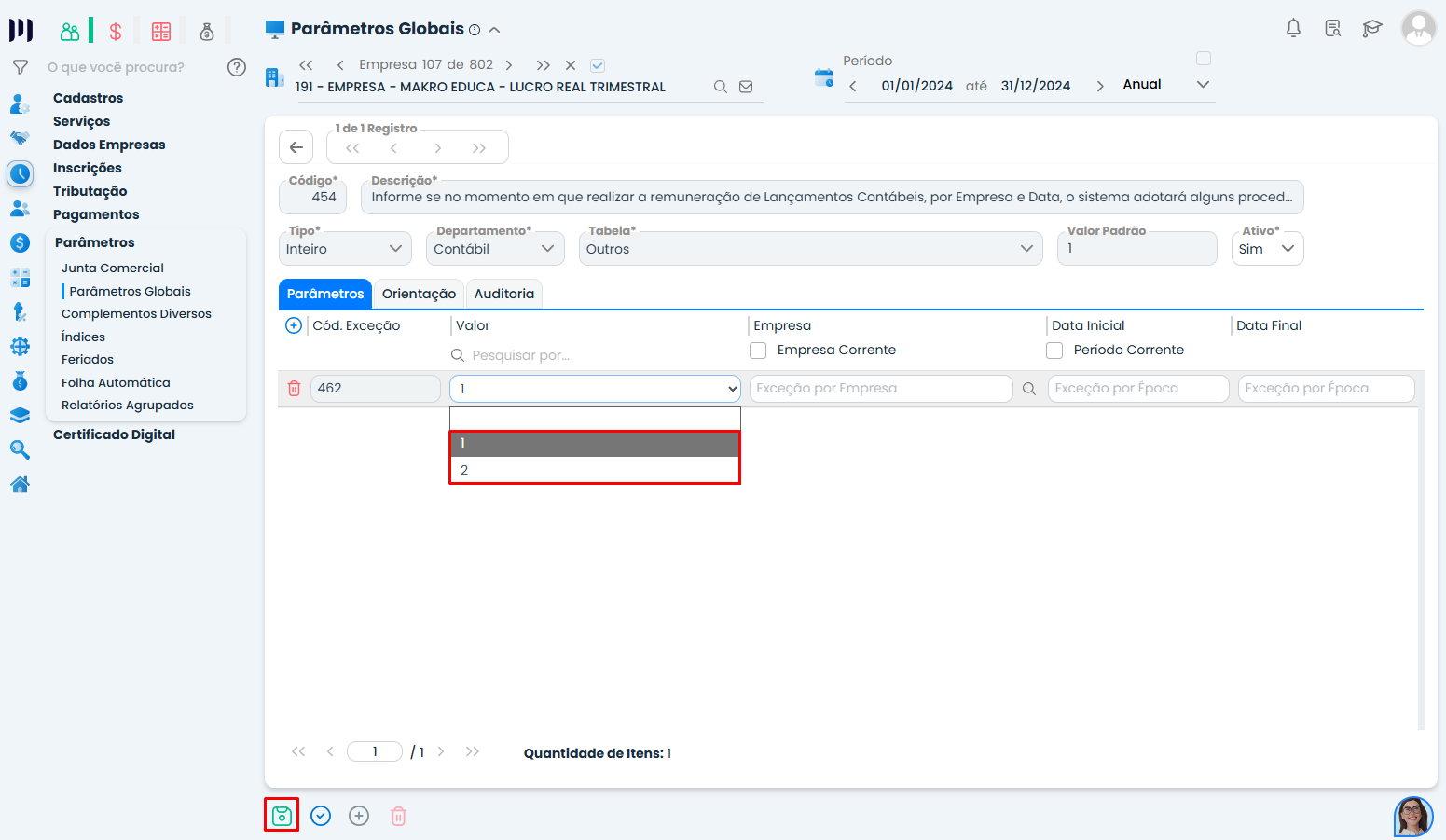Click the back arrow button
Screen dimensions: 1446x840
point(296,147)
